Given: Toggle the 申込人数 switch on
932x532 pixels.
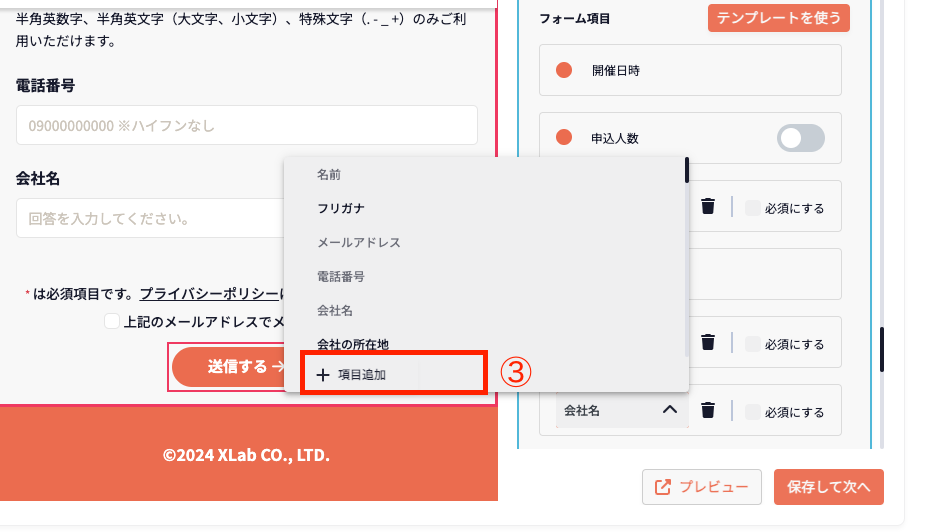Looking at the screenshot, I should (x=800, y=138).
